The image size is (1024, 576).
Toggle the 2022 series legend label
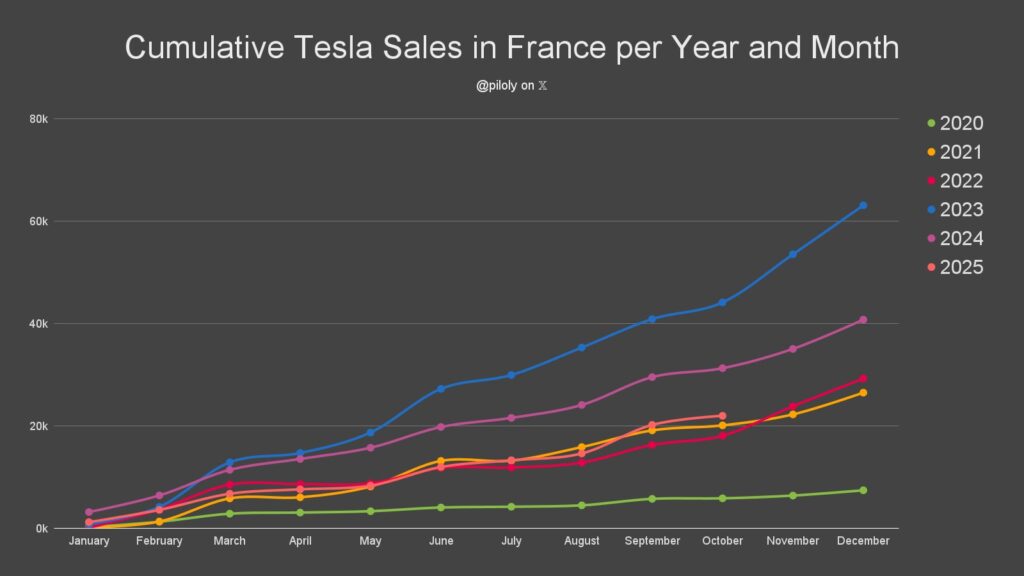pyautogui.click(x=961, y=181)
